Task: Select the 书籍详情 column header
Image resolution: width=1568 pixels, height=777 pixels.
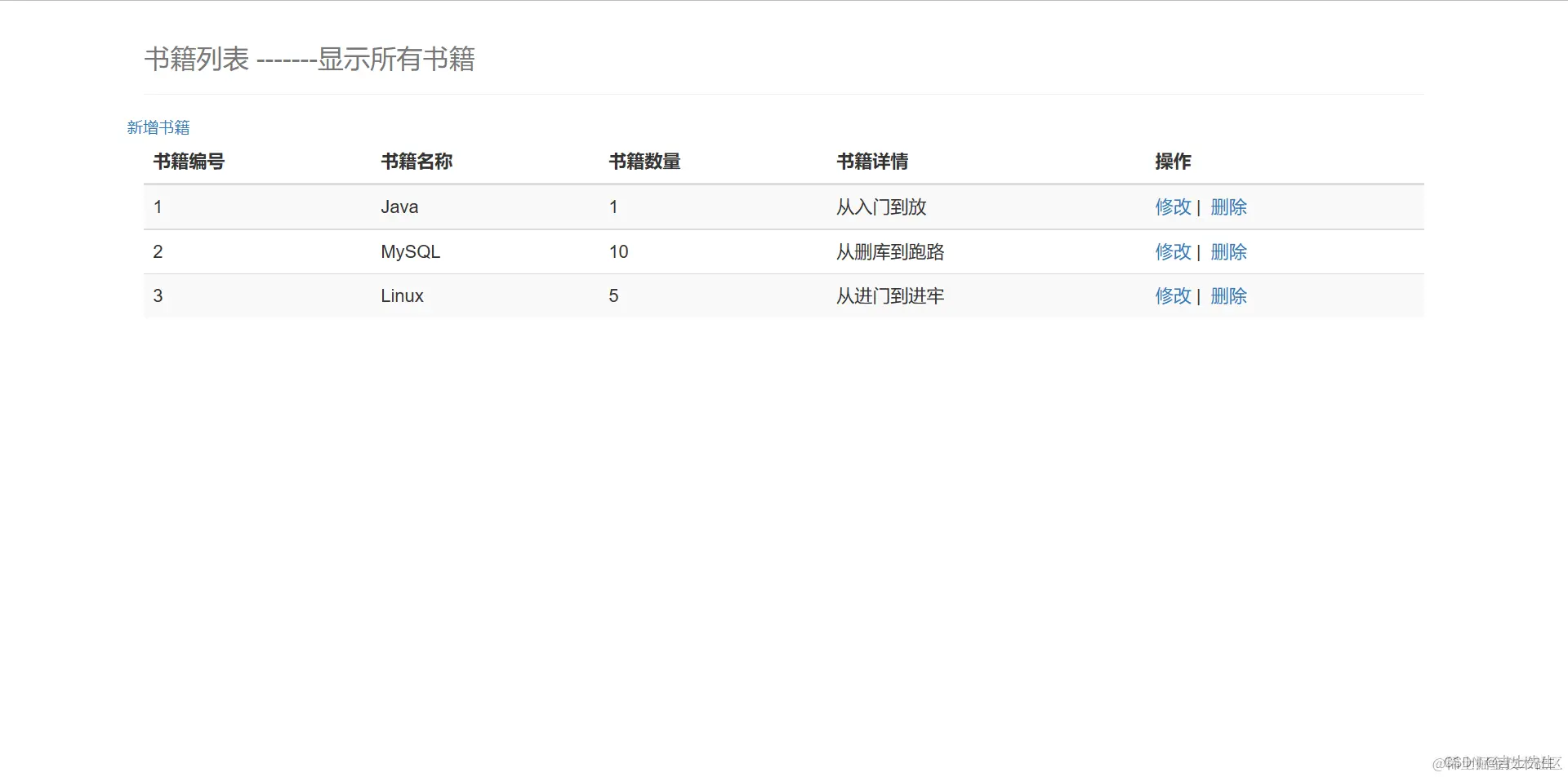Action: [x=872, y=162]
